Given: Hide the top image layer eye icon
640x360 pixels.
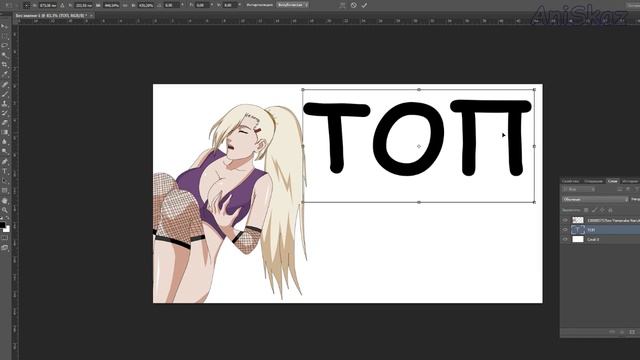Looking at the screenshot, I should 565,220.
